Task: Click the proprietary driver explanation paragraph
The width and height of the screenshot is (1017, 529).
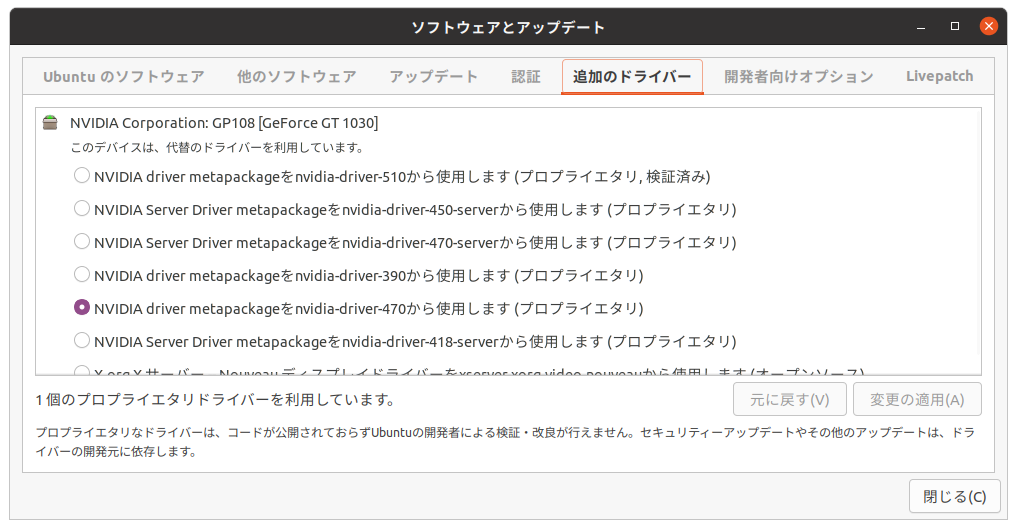Action: (505, 442)
